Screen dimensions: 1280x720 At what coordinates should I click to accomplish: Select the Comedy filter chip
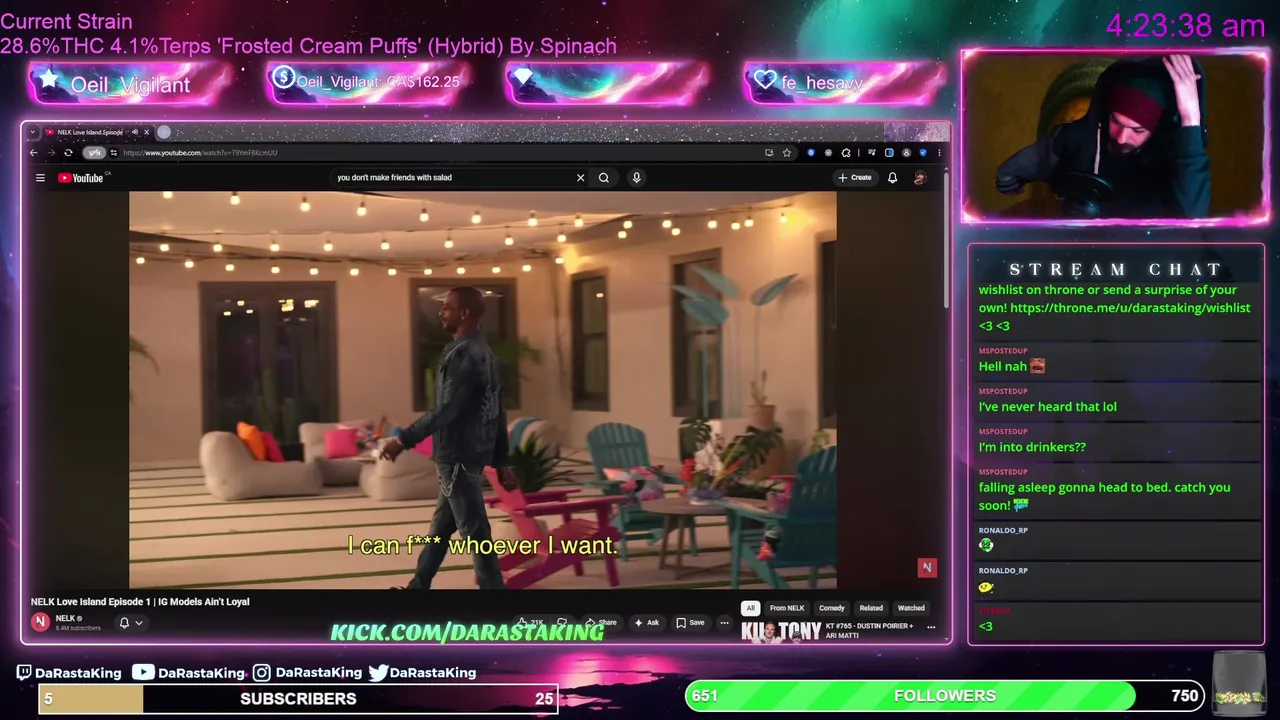tap(832, 608)
